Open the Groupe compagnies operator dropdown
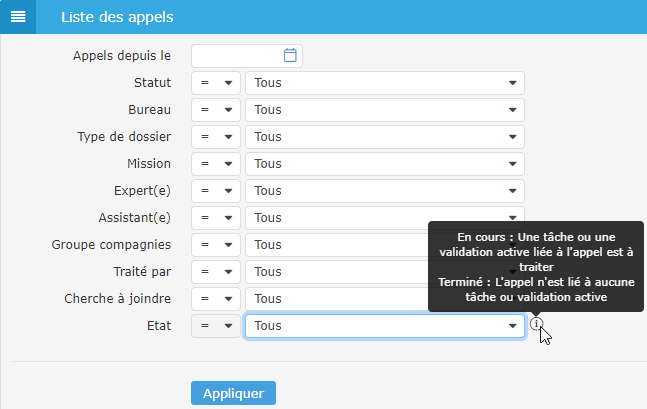647x409 pixels. 215,245
